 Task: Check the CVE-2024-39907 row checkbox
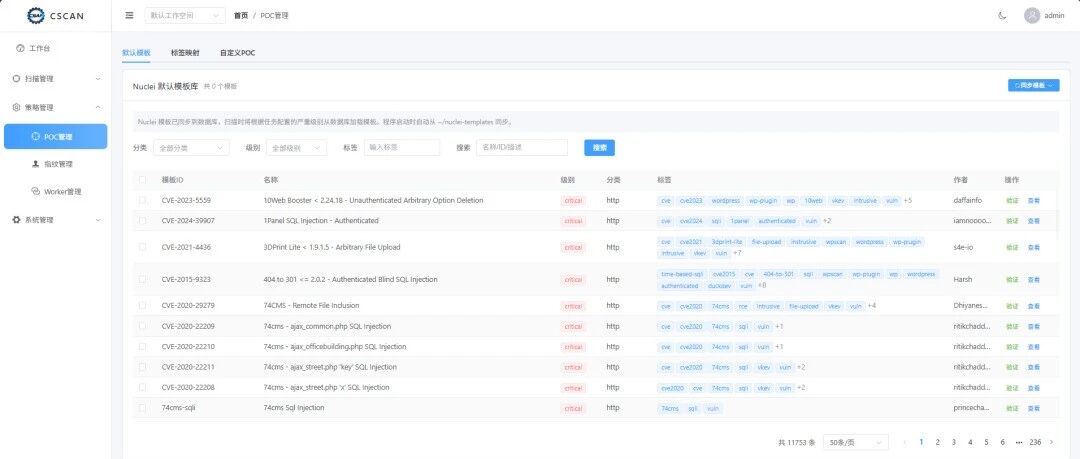(143, 221)
